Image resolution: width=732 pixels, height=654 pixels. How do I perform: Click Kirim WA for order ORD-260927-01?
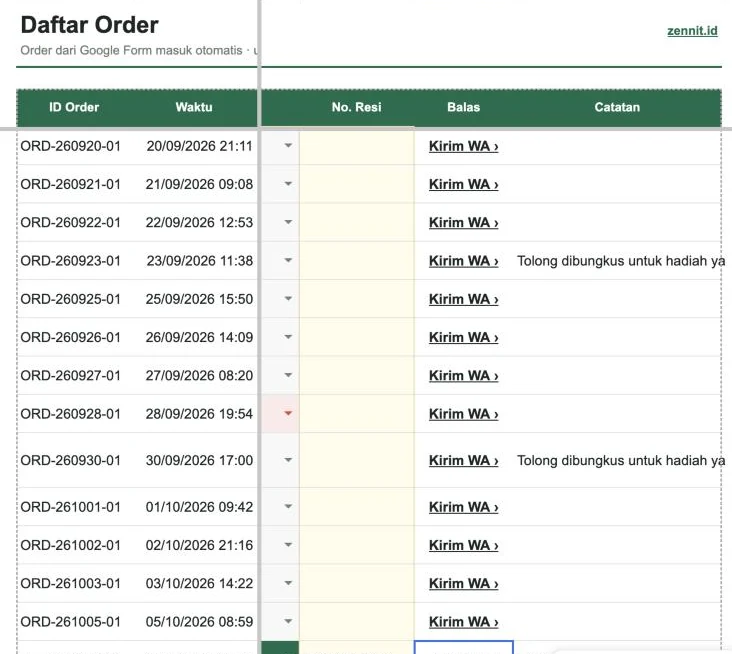pyautogui.click(x=464, y=376)
